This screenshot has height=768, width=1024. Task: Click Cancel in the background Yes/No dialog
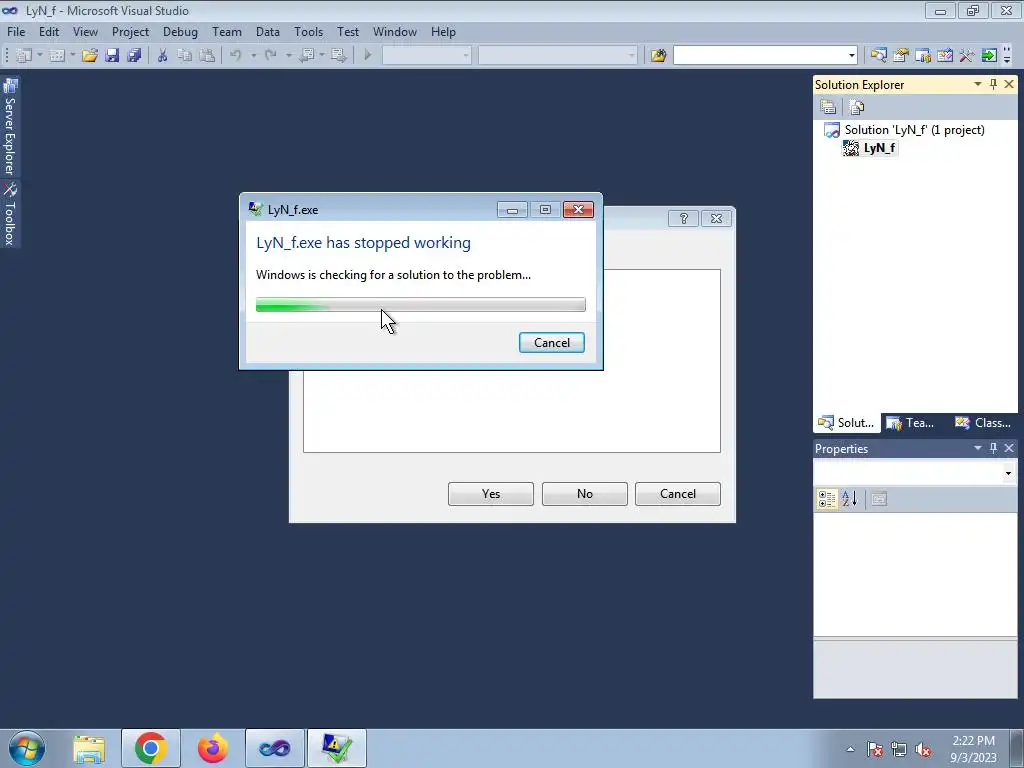(678, 494)
